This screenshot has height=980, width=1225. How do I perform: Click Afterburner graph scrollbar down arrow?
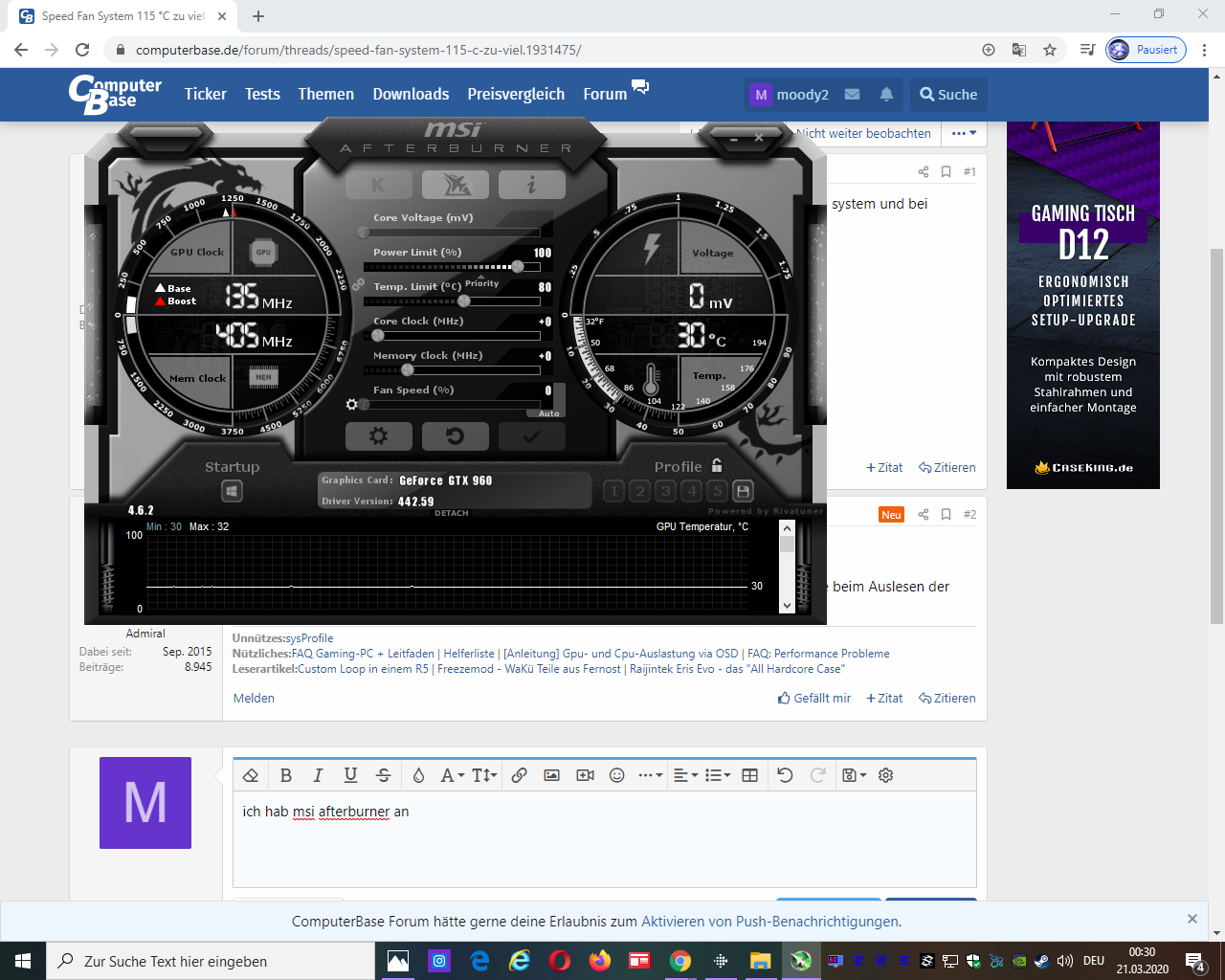[x=787, y=605]
